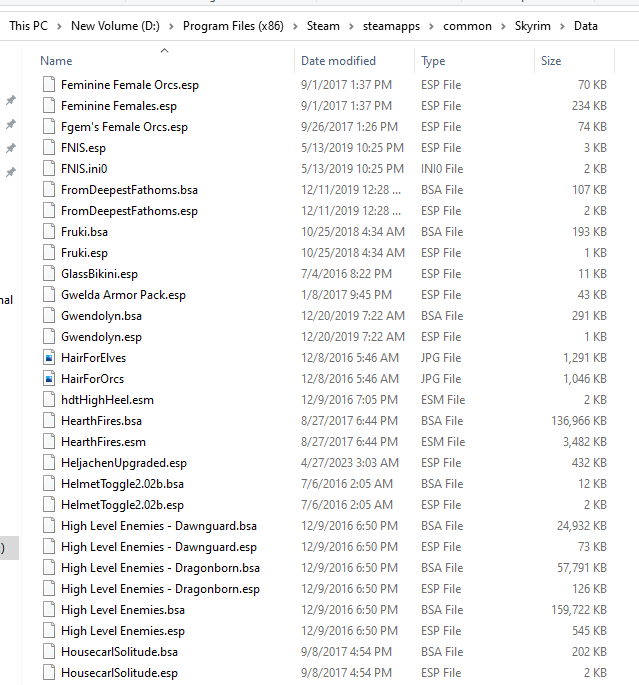Click the file icon of HousecarlSolitude.esp
Viewport: 639px width, 685px height.
click(x=49, y=673)
